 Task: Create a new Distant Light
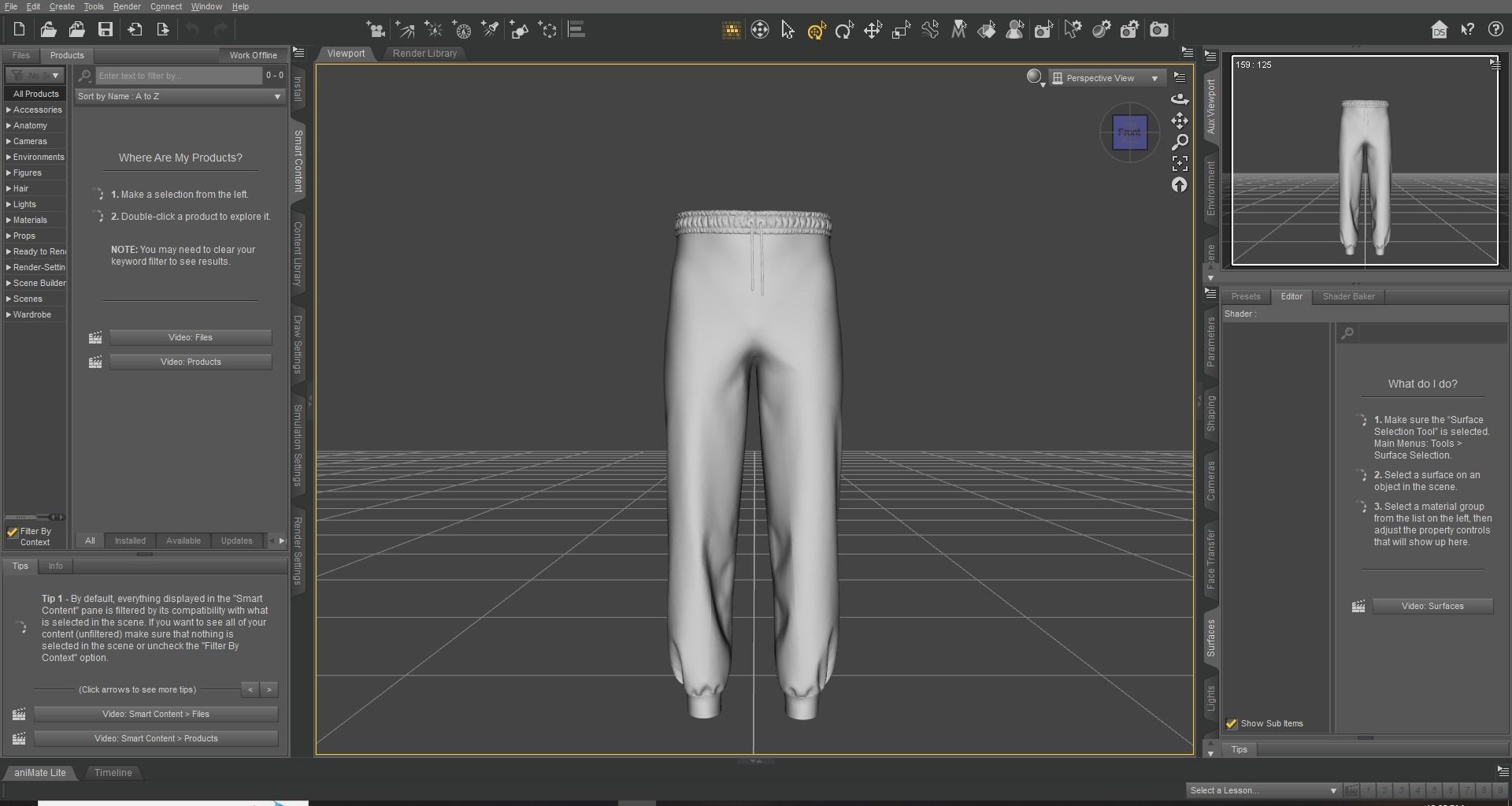pos(405,30)
